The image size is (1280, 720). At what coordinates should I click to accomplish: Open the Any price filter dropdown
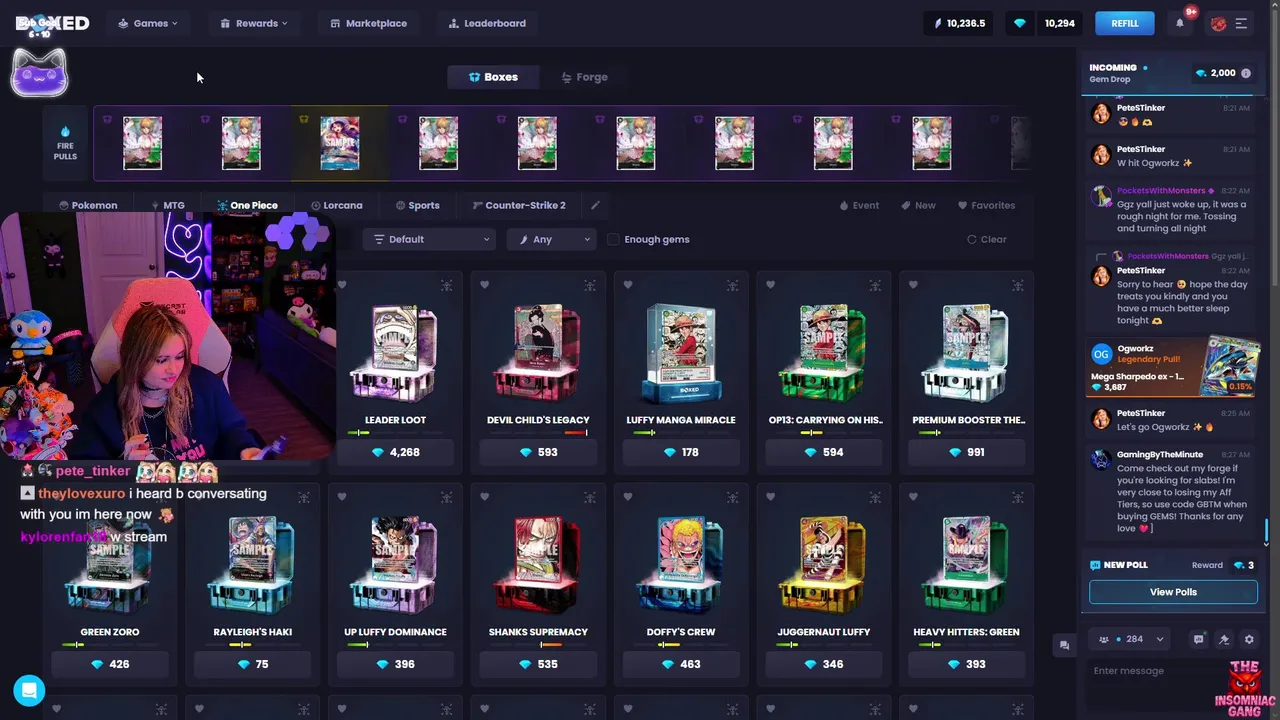(x=551, y=239)
